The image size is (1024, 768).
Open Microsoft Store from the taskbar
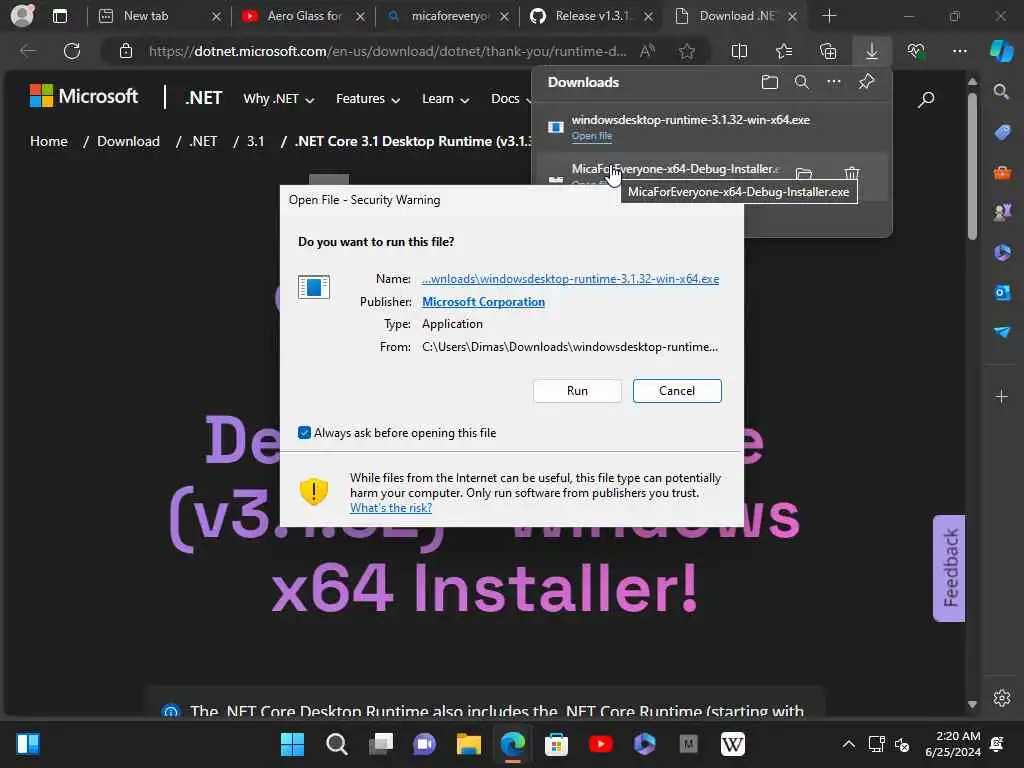tap(556, 744)
